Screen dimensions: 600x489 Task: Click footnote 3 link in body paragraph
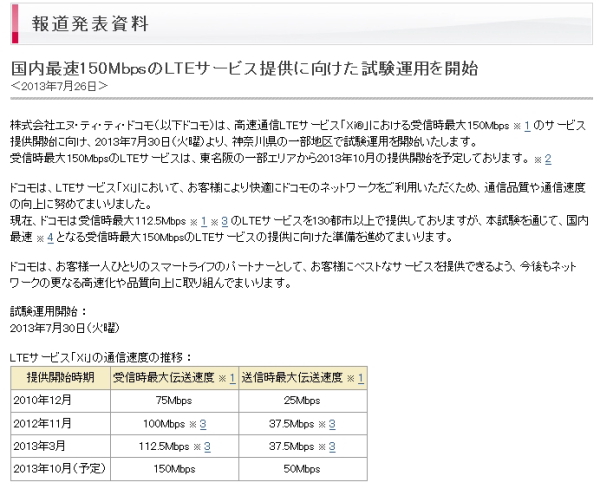click(x=228, y=221)
